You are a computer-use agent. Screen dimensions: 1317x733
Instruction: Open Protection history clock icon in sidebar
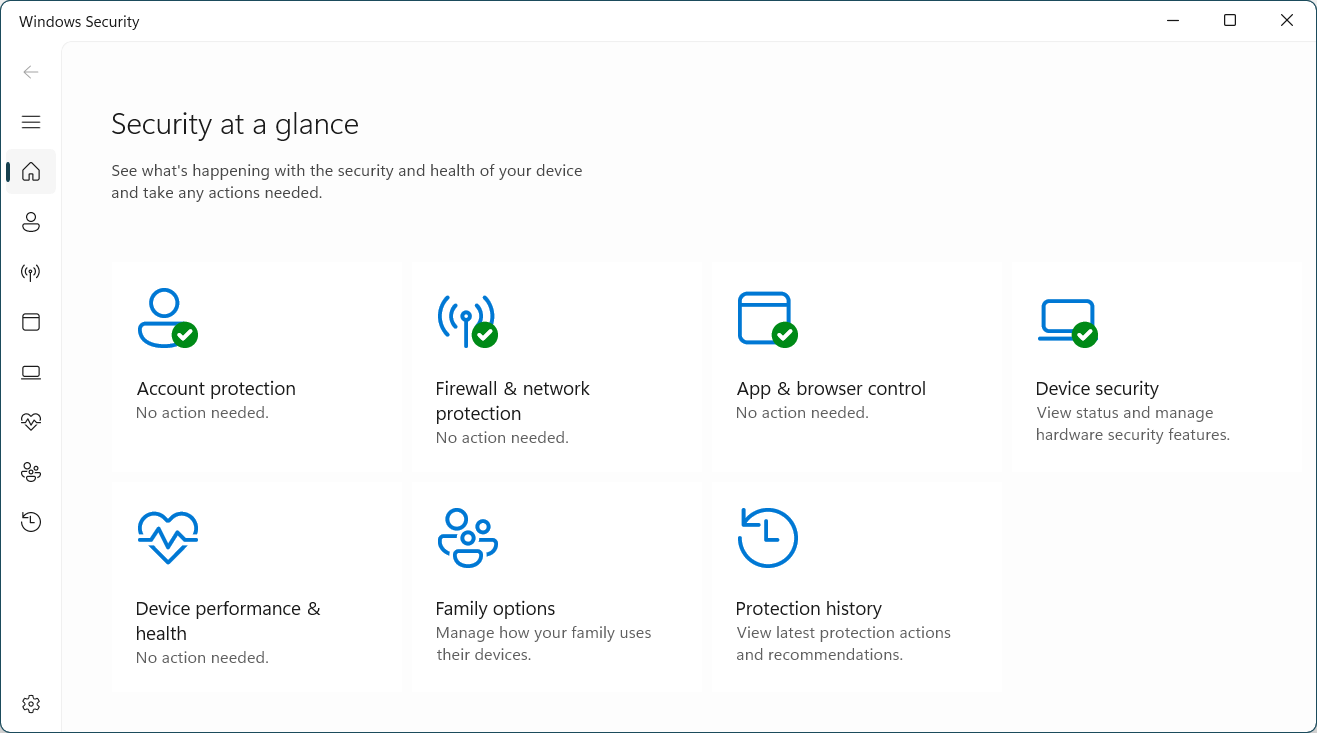tap(31, 522)
